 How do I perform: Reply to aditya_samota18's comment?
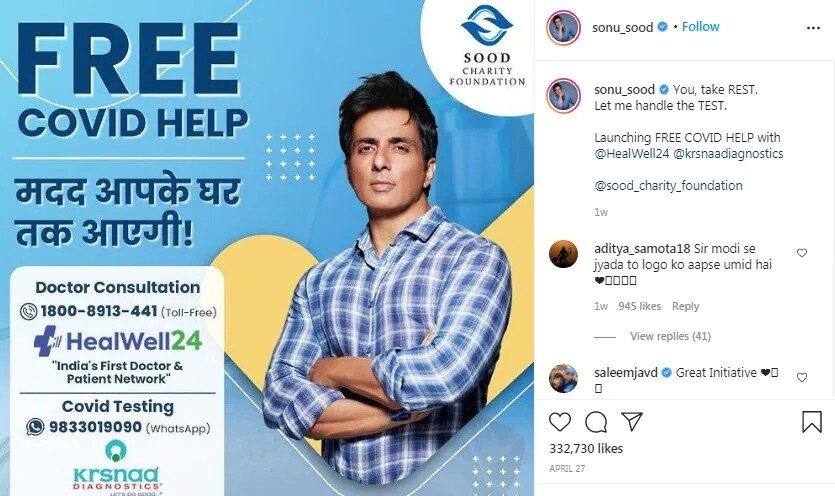point(685,306)
